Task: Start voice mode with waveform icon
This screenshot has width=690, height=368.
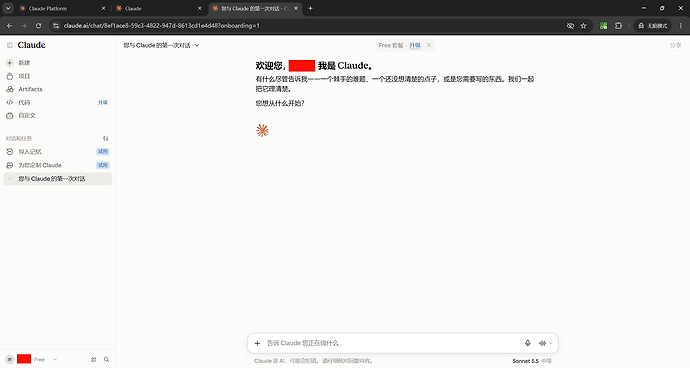Action: 543,343
